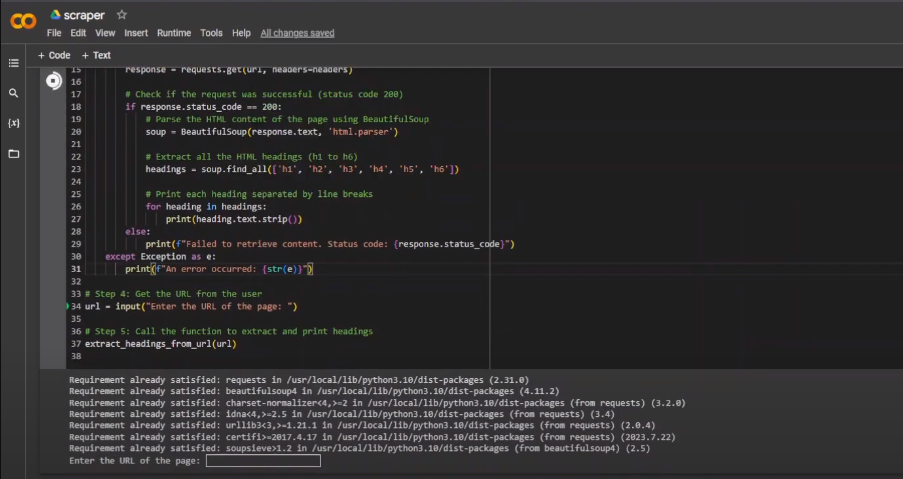The height and width of the screenshot is (479, 903).
Task: Click the BeautifulSoup html.parser line 20
Action: [272, 132]
